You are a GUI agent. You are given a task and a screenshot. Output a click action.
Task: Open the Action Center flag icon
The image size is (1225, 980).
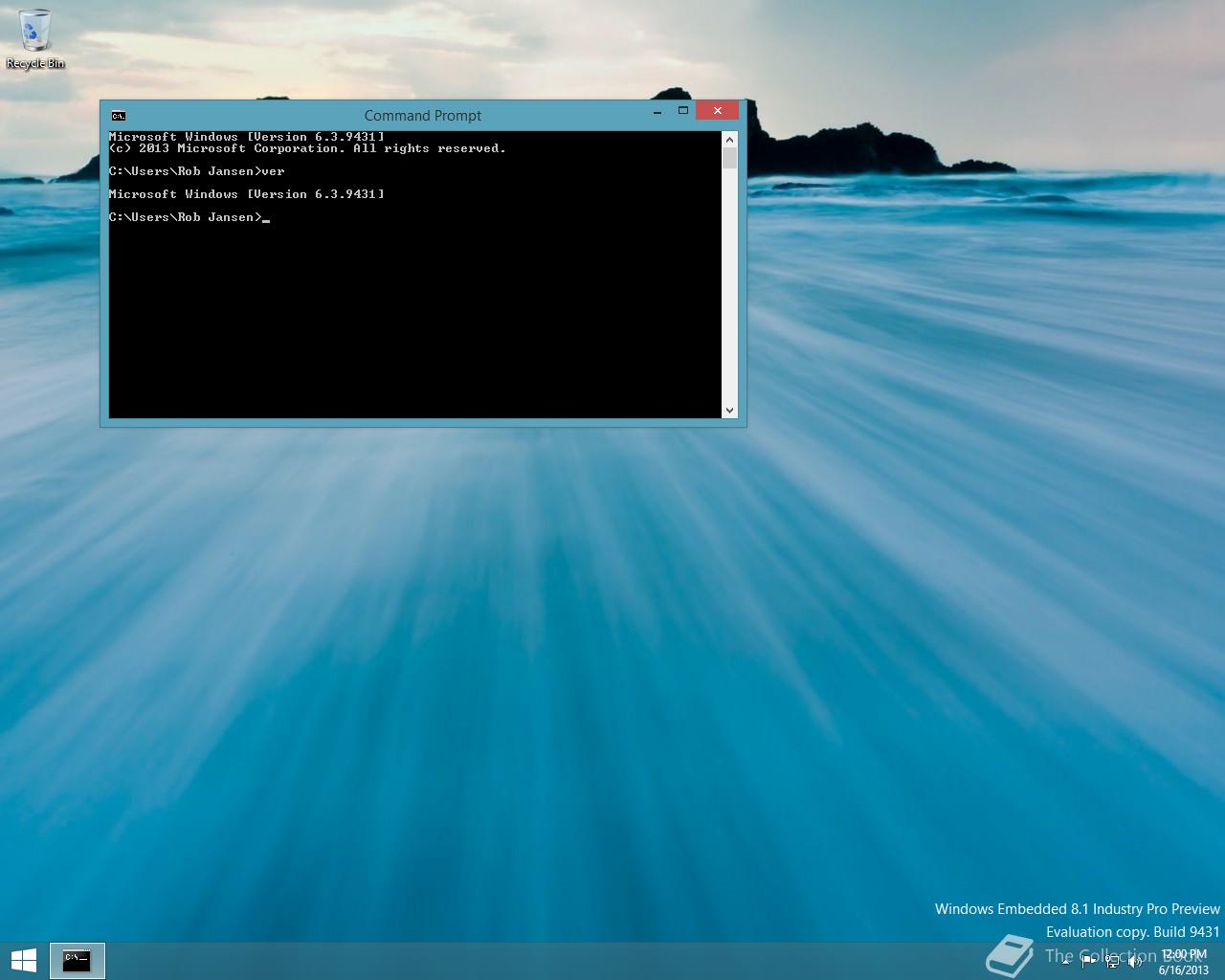pos(1089,962)
